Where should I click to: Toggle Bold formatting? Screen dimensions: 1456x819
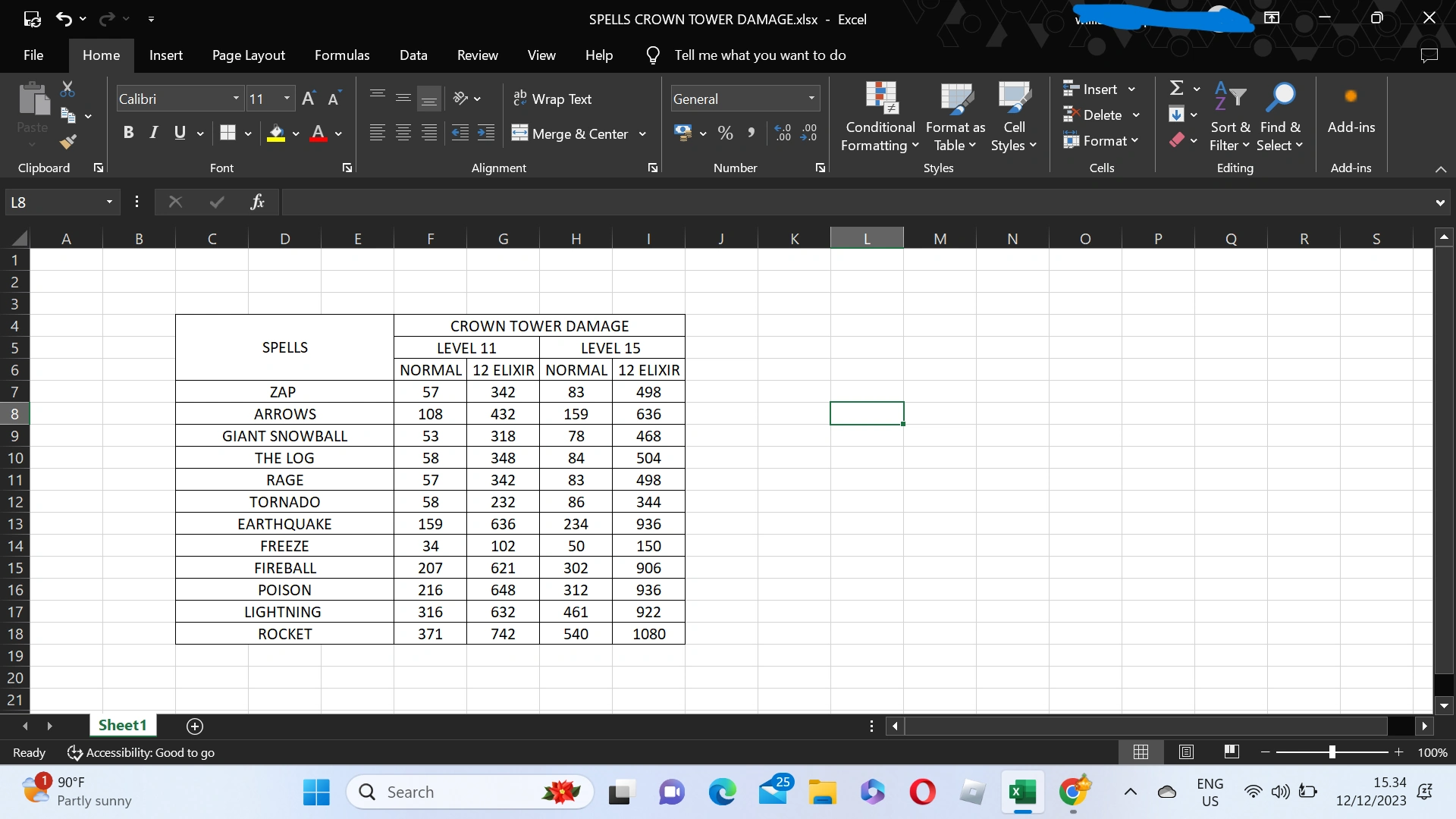pyautogui.click(x=128, y=133)
